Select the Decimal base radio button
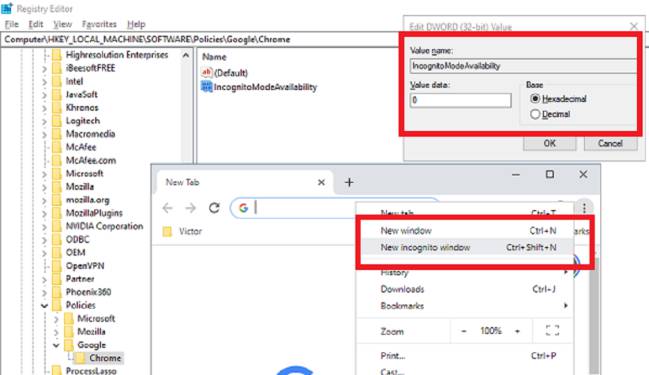 coord(535,114)
